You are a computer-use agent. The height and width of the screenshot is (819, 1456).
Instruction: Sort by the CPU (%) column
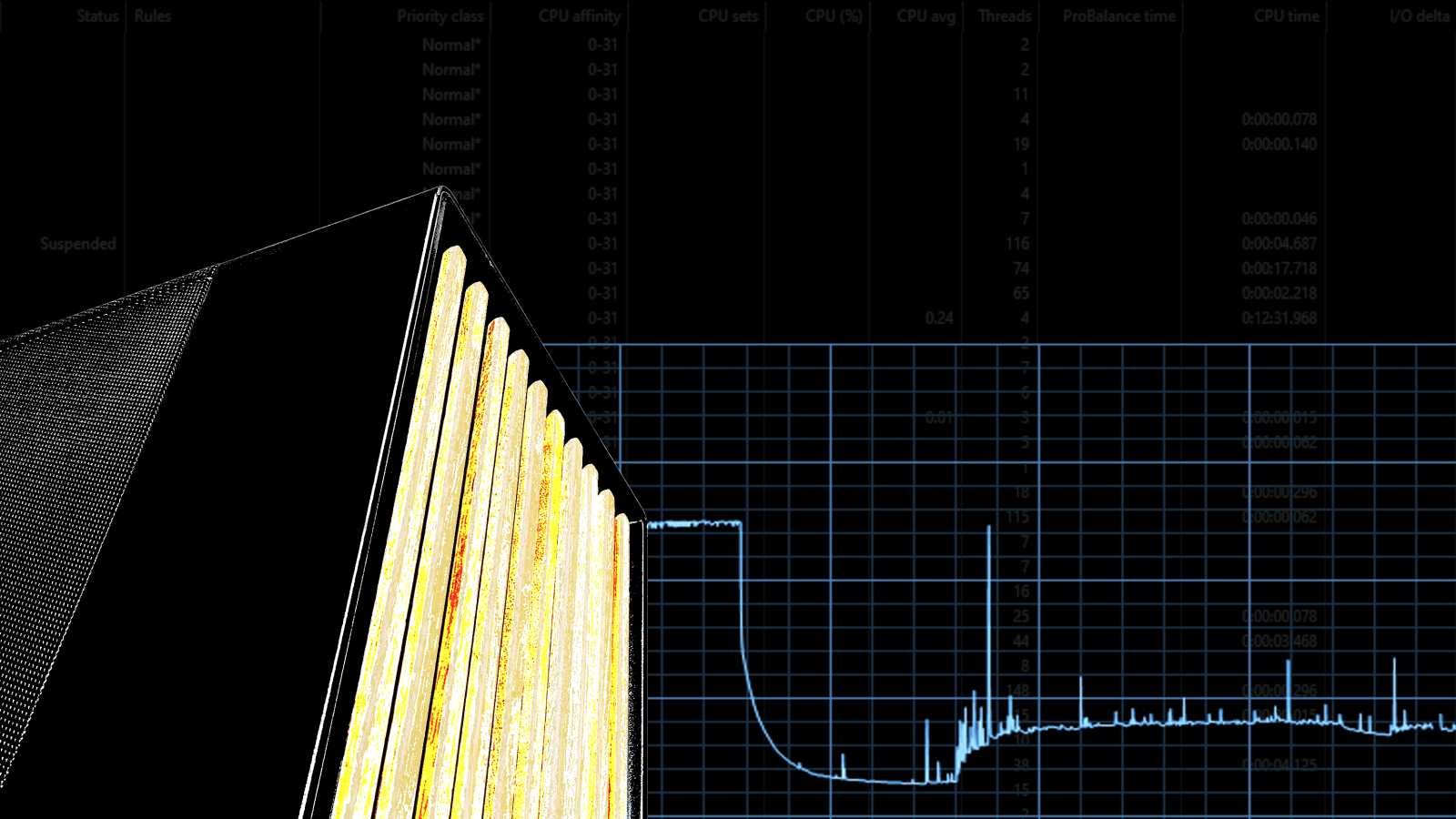[x=834, y=16]
